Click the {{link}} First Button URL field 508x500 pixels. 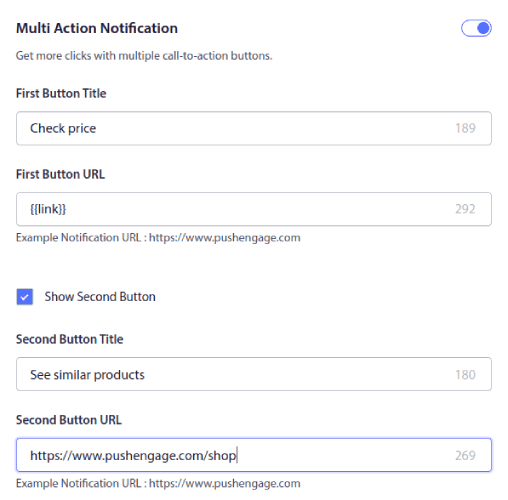254,209
